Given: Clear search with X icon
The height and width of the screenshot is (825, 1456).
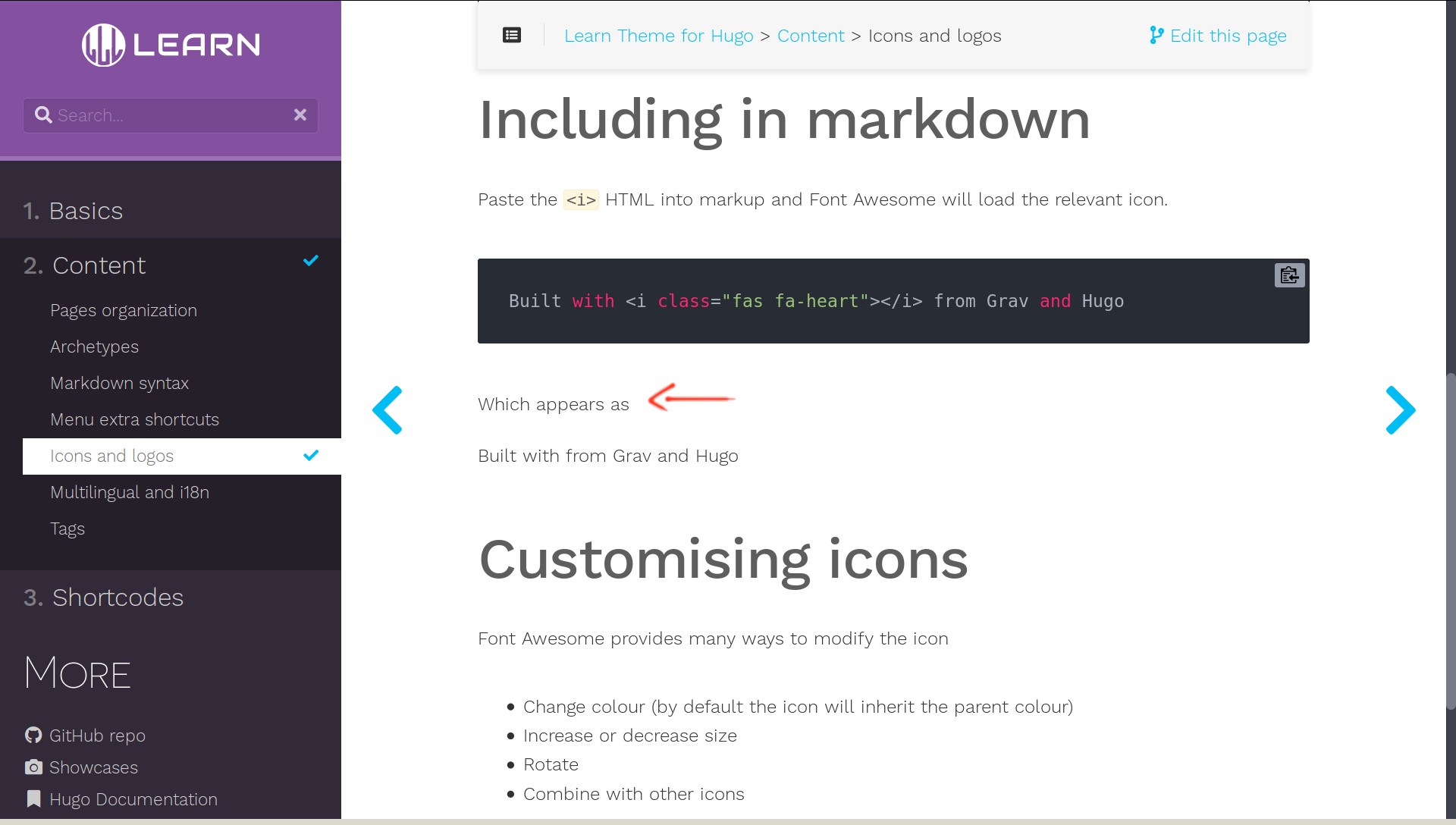Looking at the screenshot, I should tap(300, 114).
